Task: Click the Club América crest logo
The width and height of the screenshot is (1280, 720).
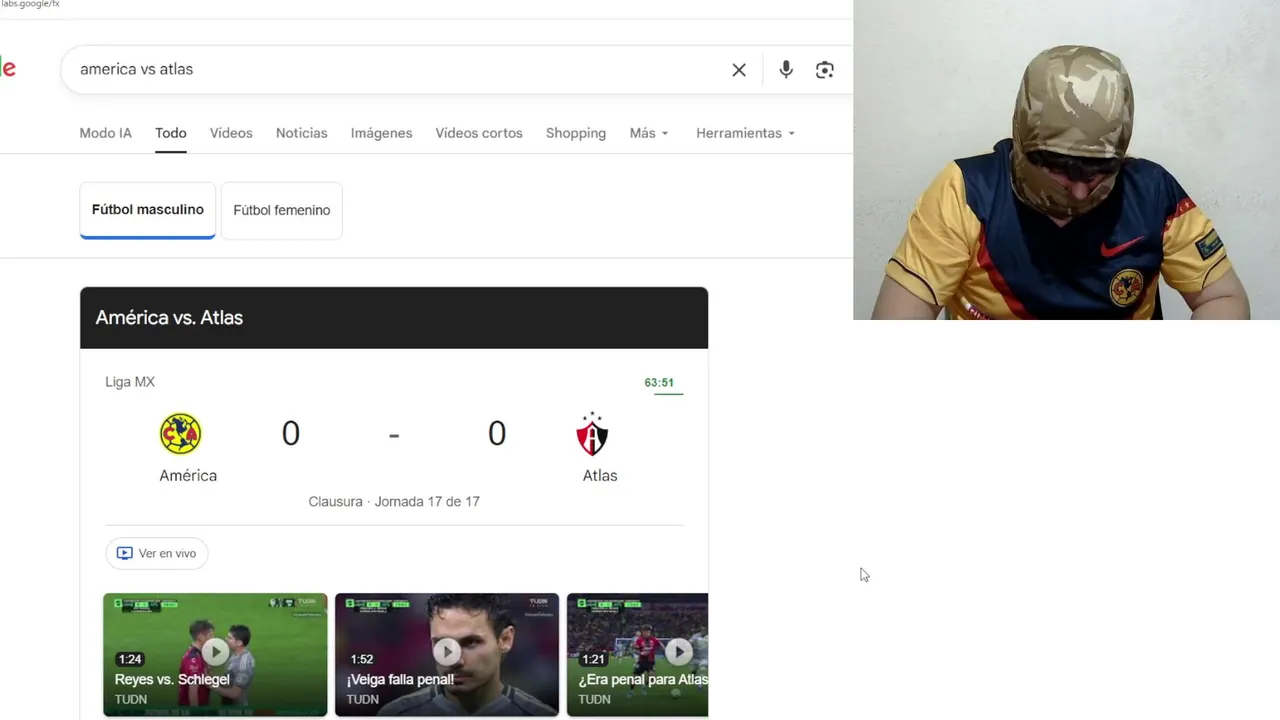Action: coord(181,434)
